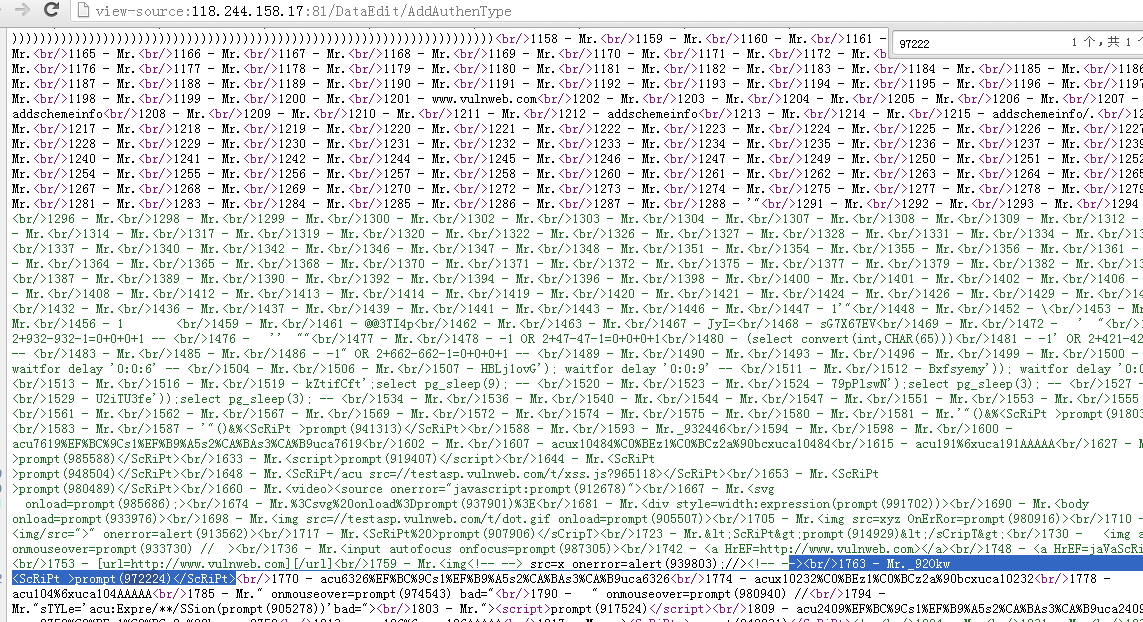Image resolution: width=1143 pixels, height=622 pixels.
Task: Click 'addschemeinfo' text before entry 1208
Action: pyautogui.click(x=58, y=114)
